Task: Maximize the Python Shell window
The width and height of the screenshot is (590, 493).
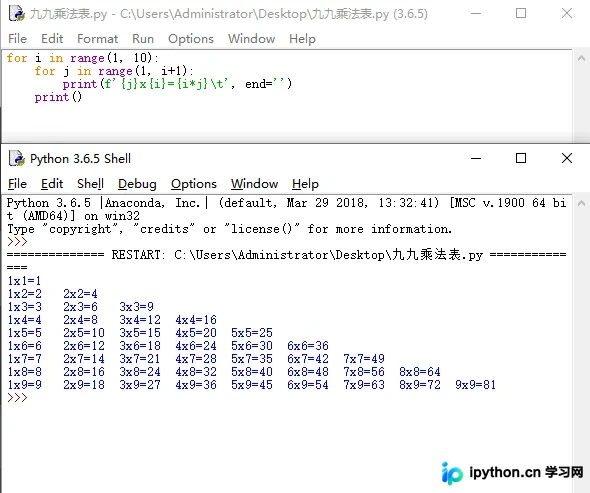Action: (521, 158)
